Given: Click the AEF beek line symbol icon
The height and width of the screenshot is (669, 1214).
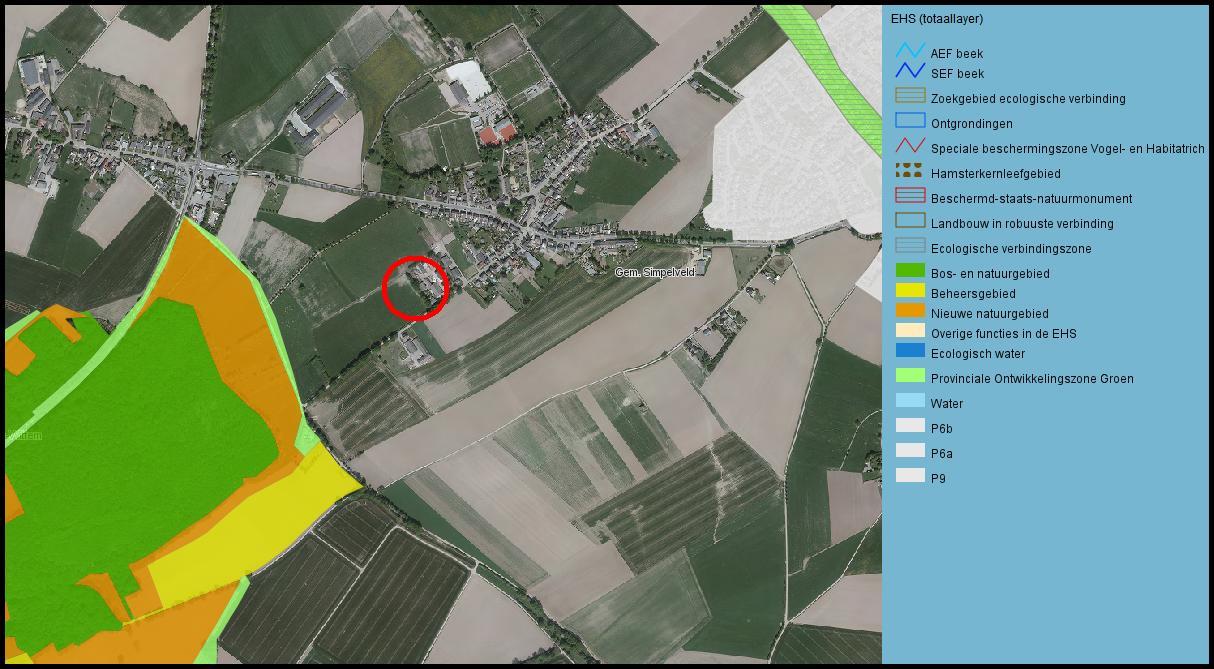Looking at the screenshot, I should [910, 51].
